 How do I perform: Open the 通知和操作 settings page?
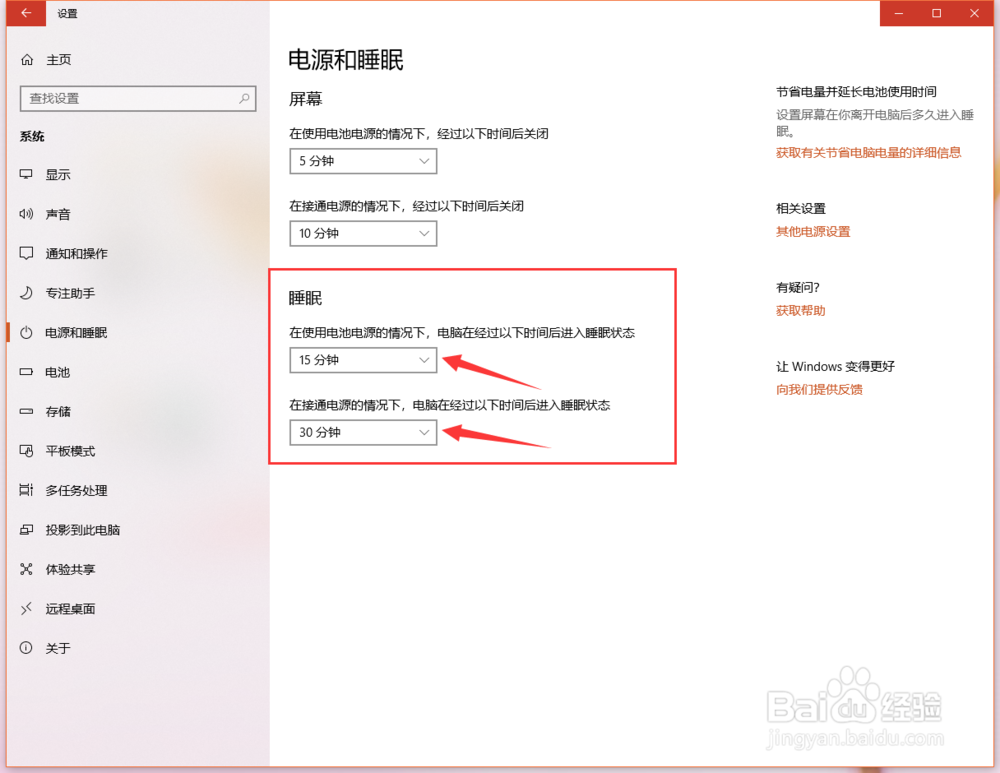coord(77,254)
